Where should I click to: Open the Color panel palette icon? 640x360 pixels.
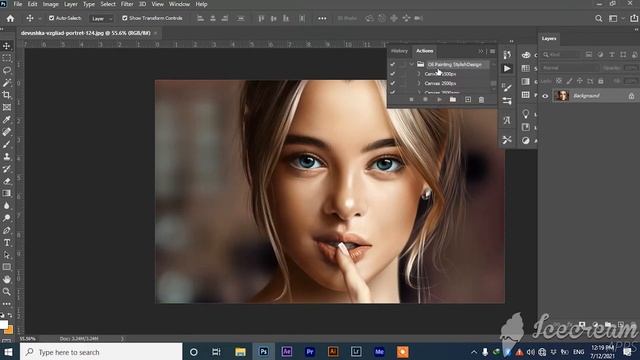click(x=526, y=55)
